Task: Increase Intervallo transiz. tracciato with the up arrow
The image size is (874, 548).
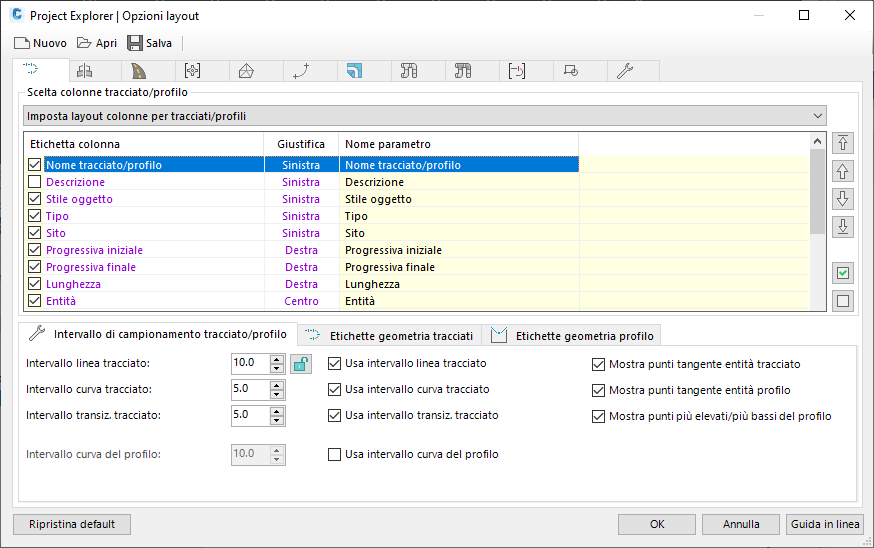Action: (276, 411)
